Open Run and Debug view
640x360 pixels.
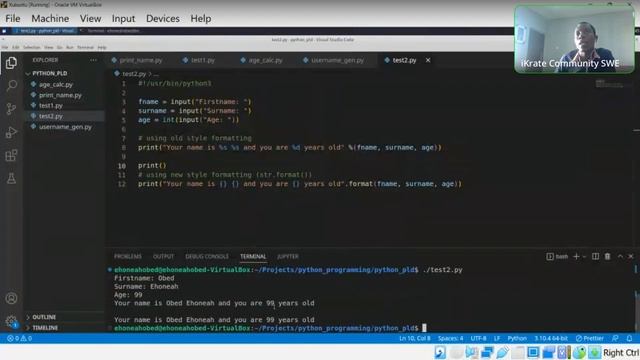coord(11,132)
